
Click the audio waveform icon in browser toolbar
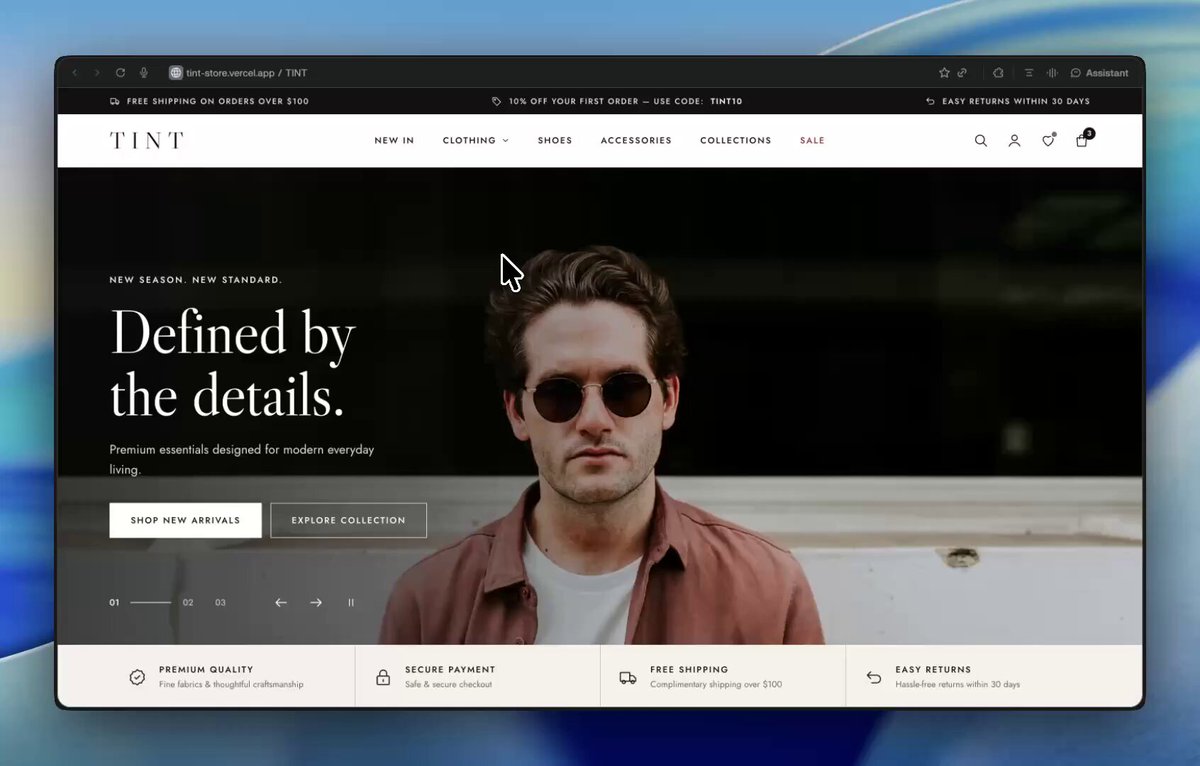coord(1052,73)
